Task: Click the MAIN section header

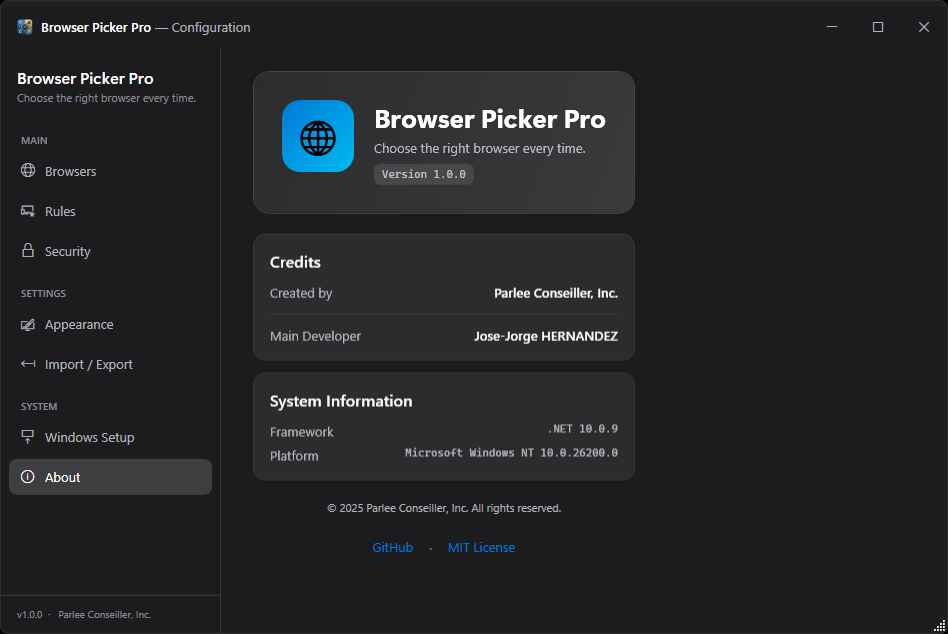Action: tap(34, 140)
